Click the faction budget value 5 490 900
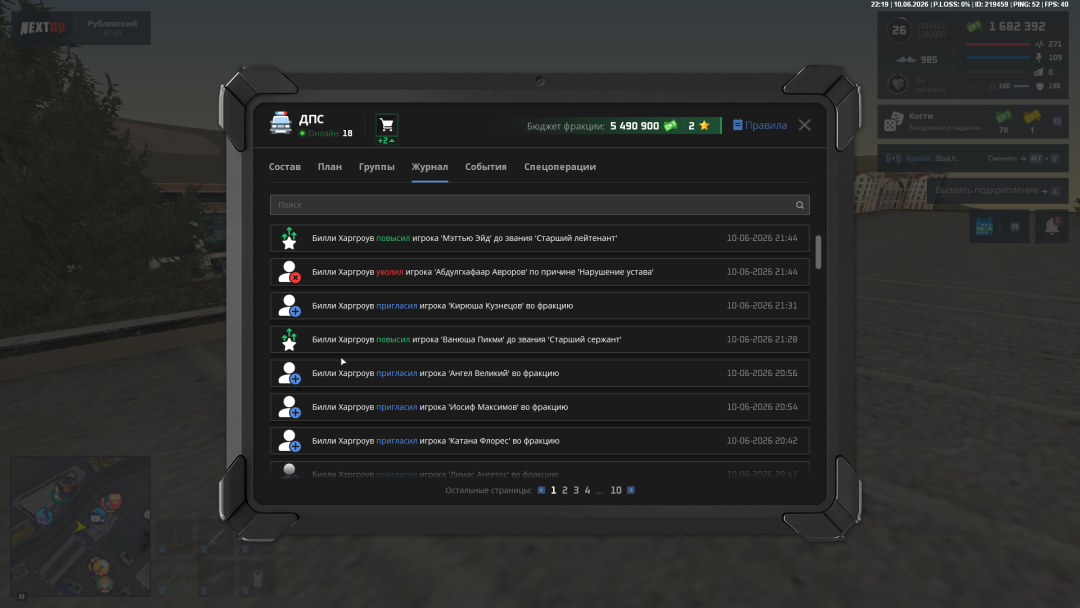Image resolution: width=1080 pixels, height=608 pixels. tap(634, 126)
